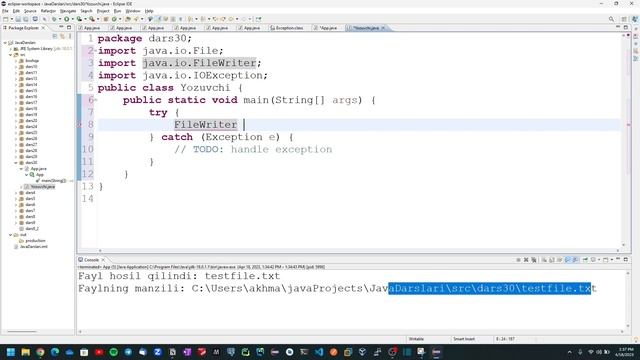Open the Run menu
Image resolution: width=640 pixels, height=360 pixels.
pos(118,11)
